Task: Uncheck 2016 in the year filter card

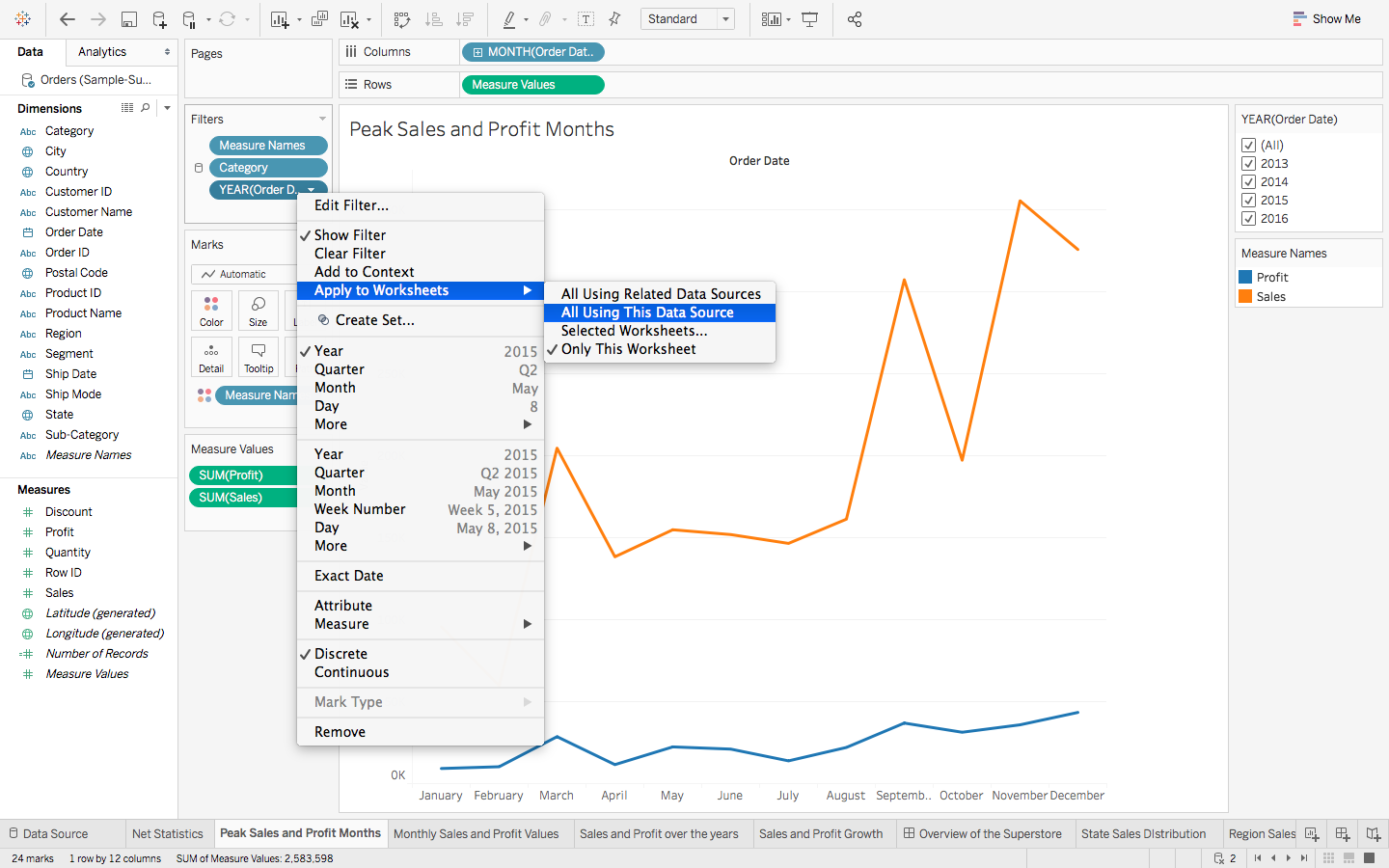Action: (x=1248, y=218)
